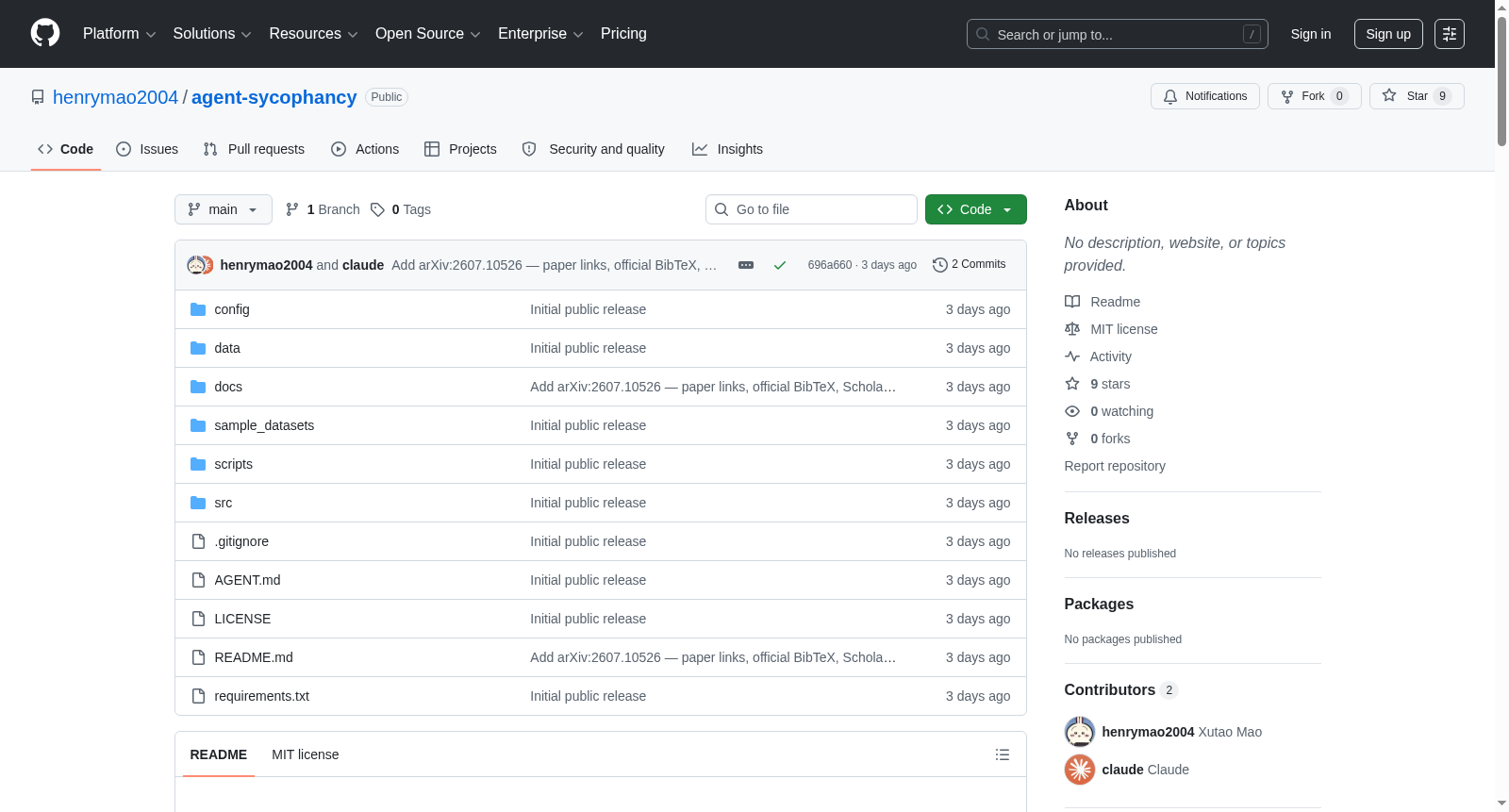Click the henrymao2004 contributor avatar
Image resolution: width=1509 pixels, height=812 pixels.
[1080, 732]
